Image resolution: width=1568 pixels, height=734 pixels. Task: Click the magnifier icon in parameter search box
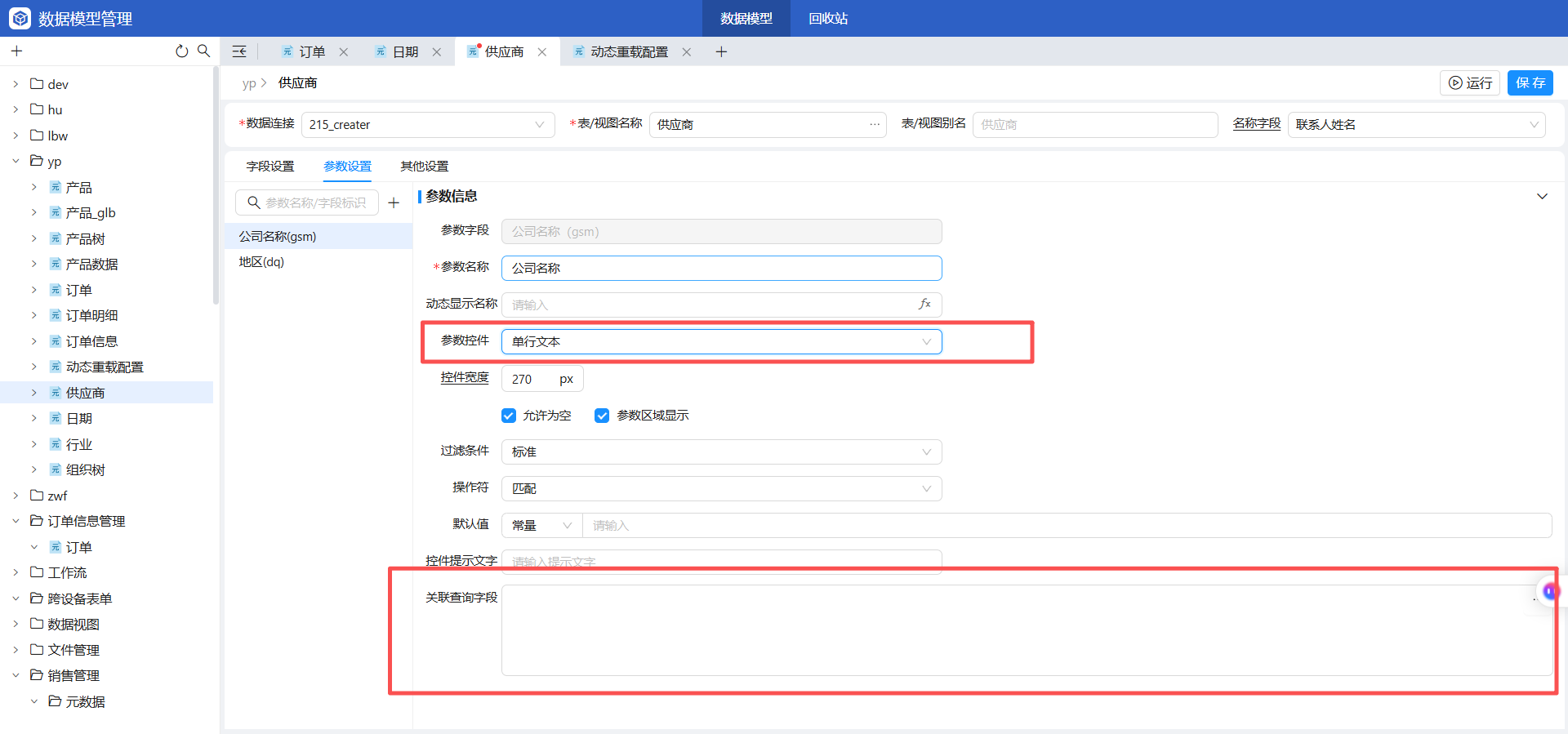click(254, 202)
